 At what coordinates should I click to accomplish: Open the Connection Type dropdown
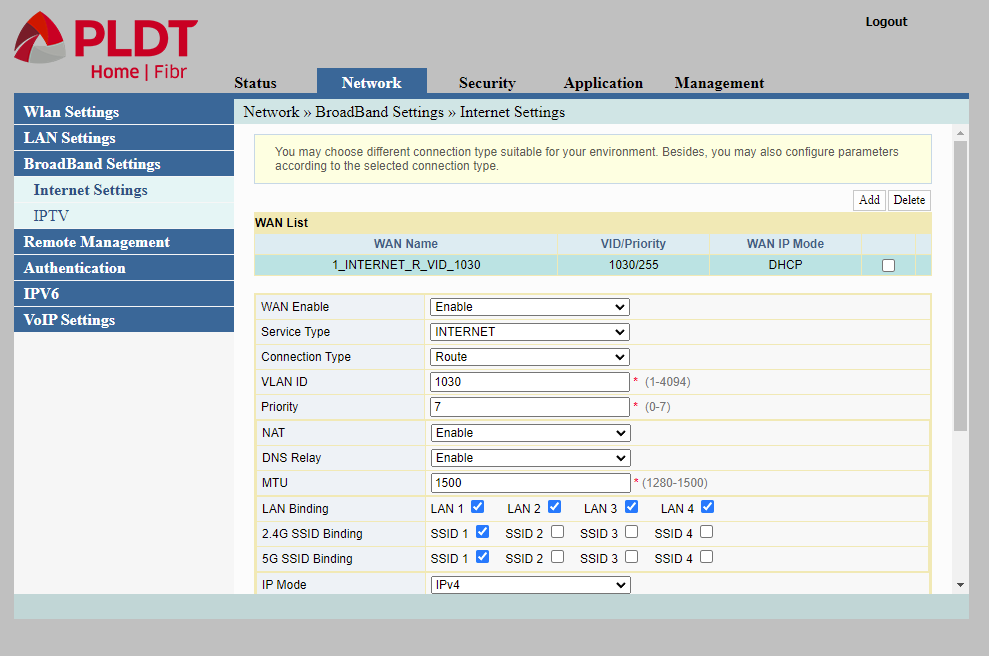pyautogui.click(x=529, y=356)
